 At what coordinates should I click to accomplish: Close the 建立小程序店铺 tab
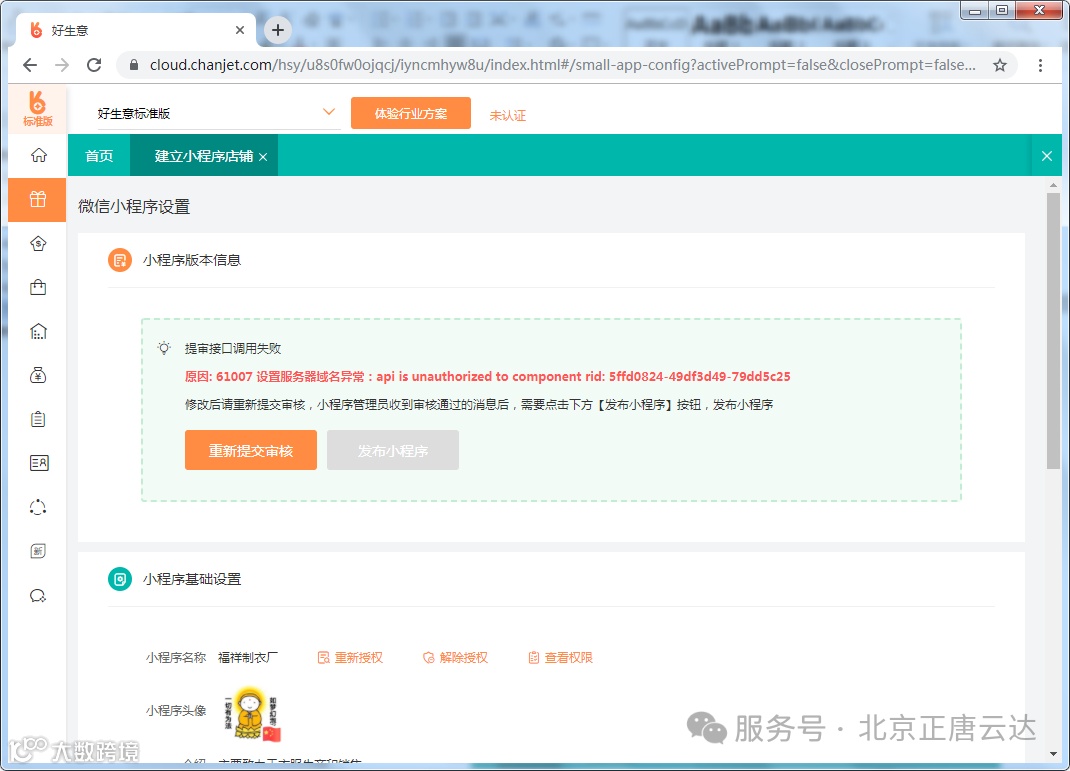point(263,157)
